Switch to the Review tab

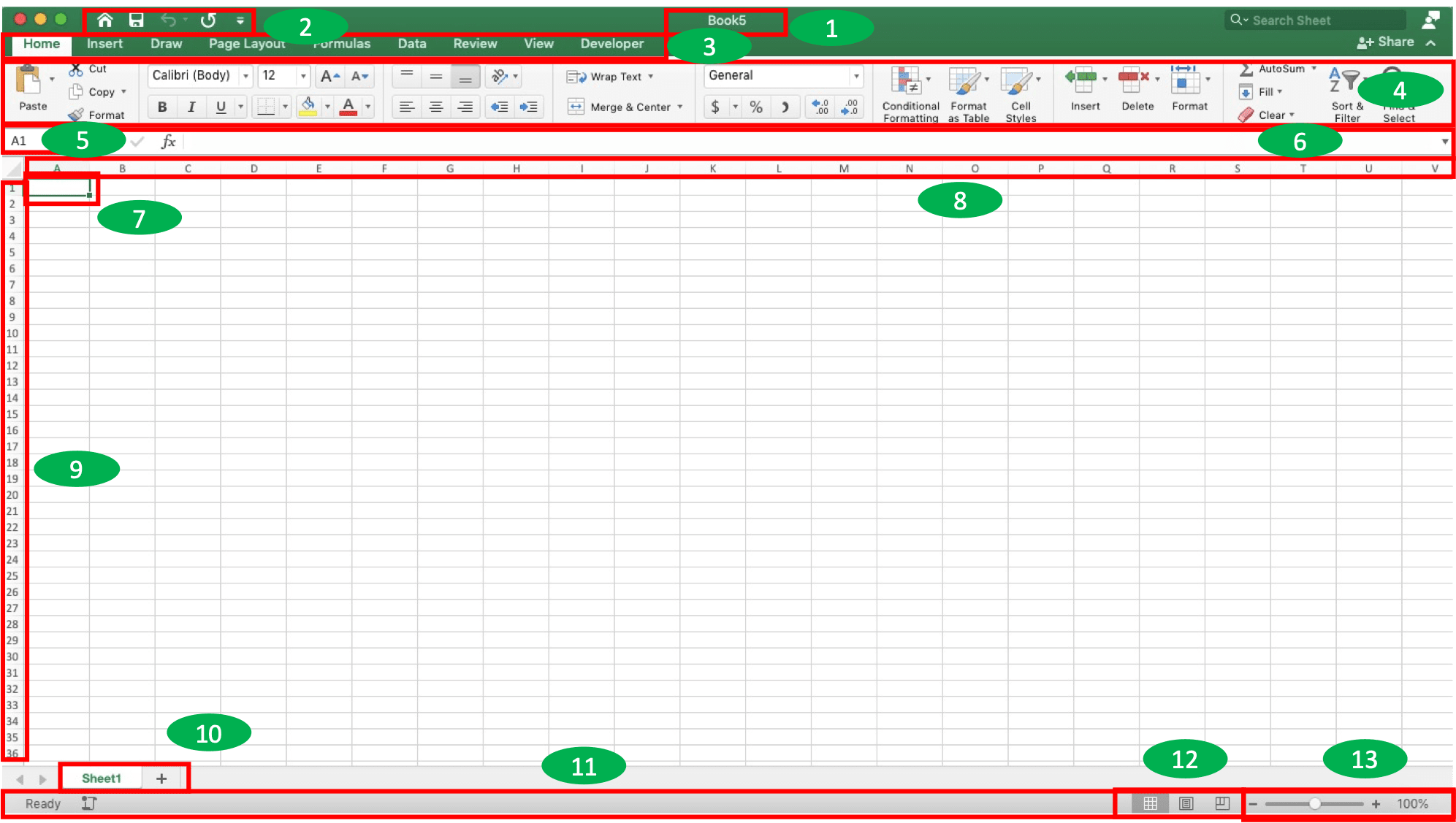pos(475,44)
